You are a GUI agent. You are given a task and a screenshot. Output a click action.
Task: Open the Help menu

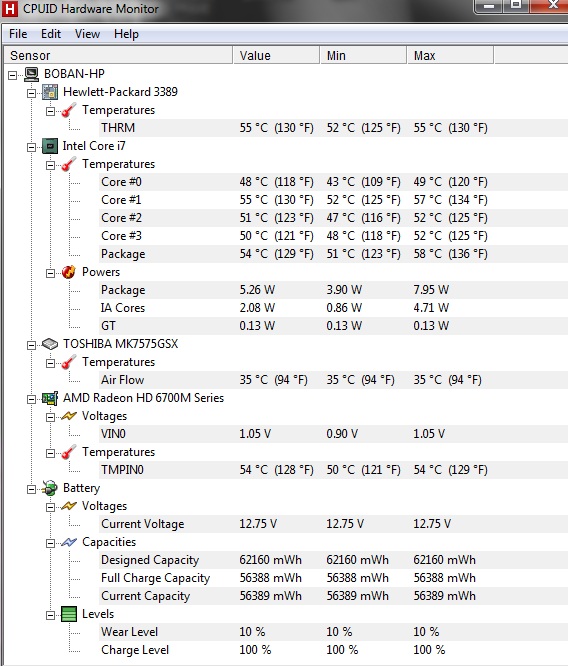pos(127,34)
